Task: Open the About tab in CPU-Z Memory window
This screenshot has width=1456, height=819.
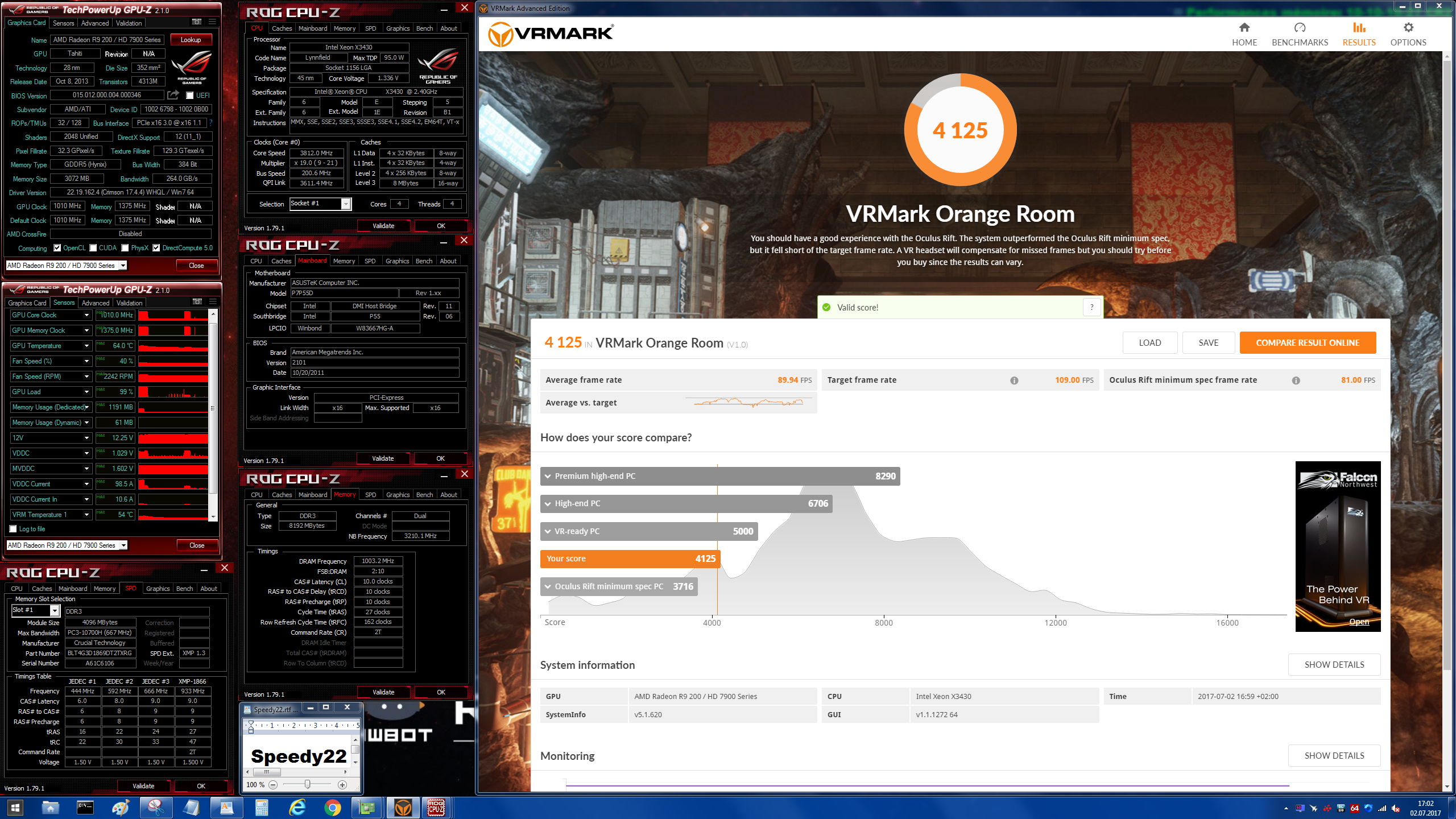Action: (448, 495)
